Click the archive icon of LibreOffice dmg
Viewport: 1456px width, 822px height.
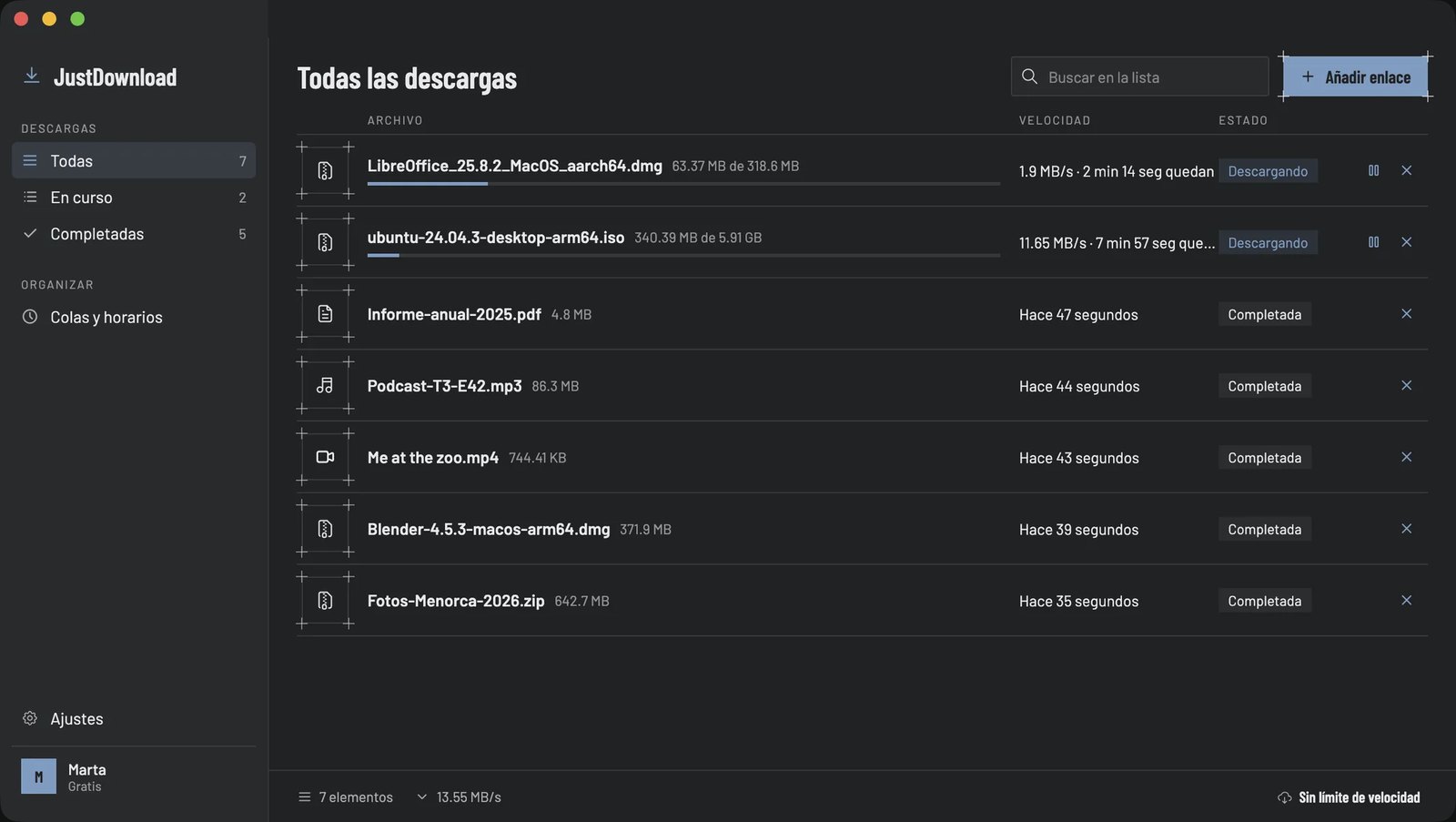tap(325, 170)
